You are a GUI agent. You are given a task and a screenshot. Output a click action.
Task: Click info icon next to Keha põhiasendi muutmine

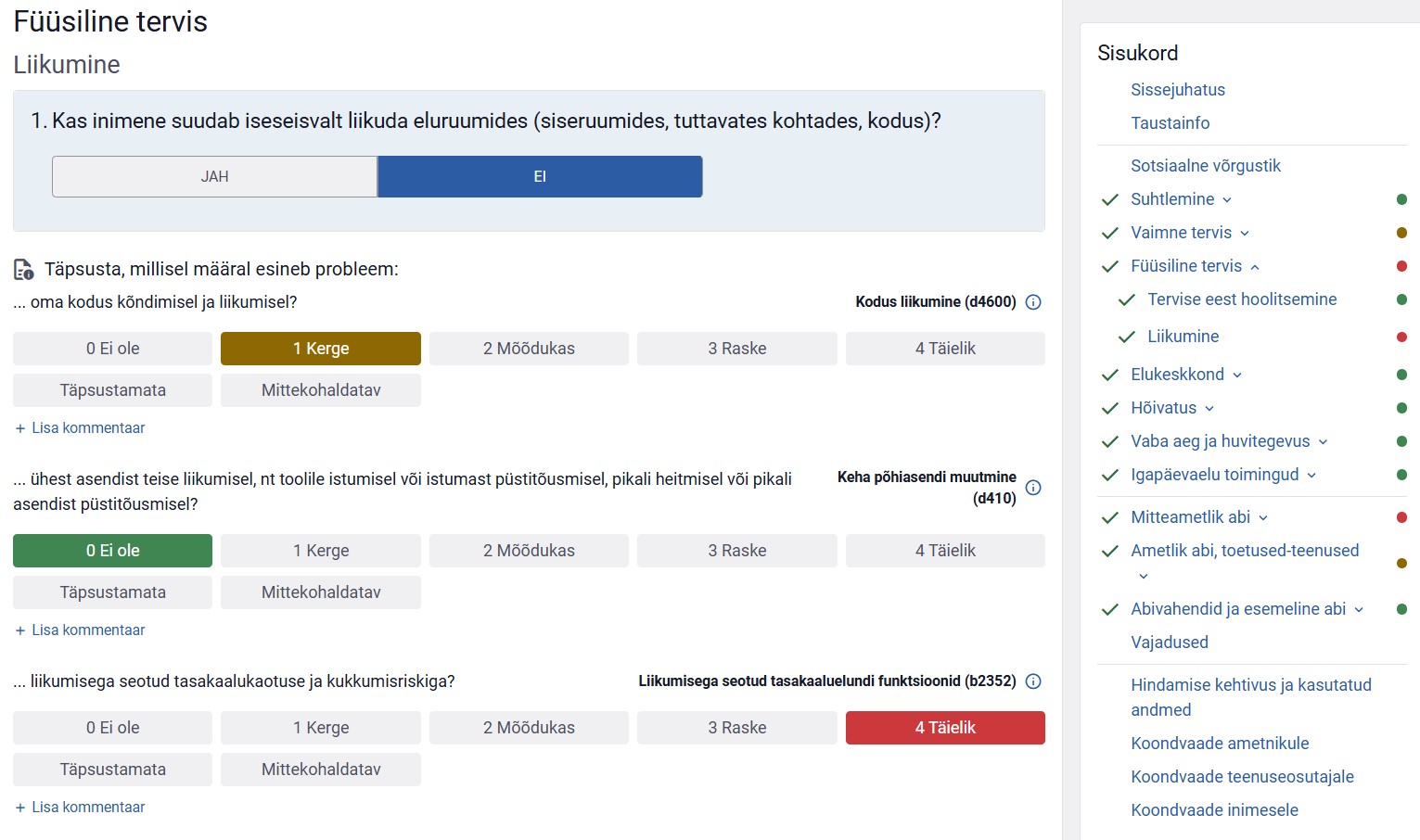point(1033,488)
